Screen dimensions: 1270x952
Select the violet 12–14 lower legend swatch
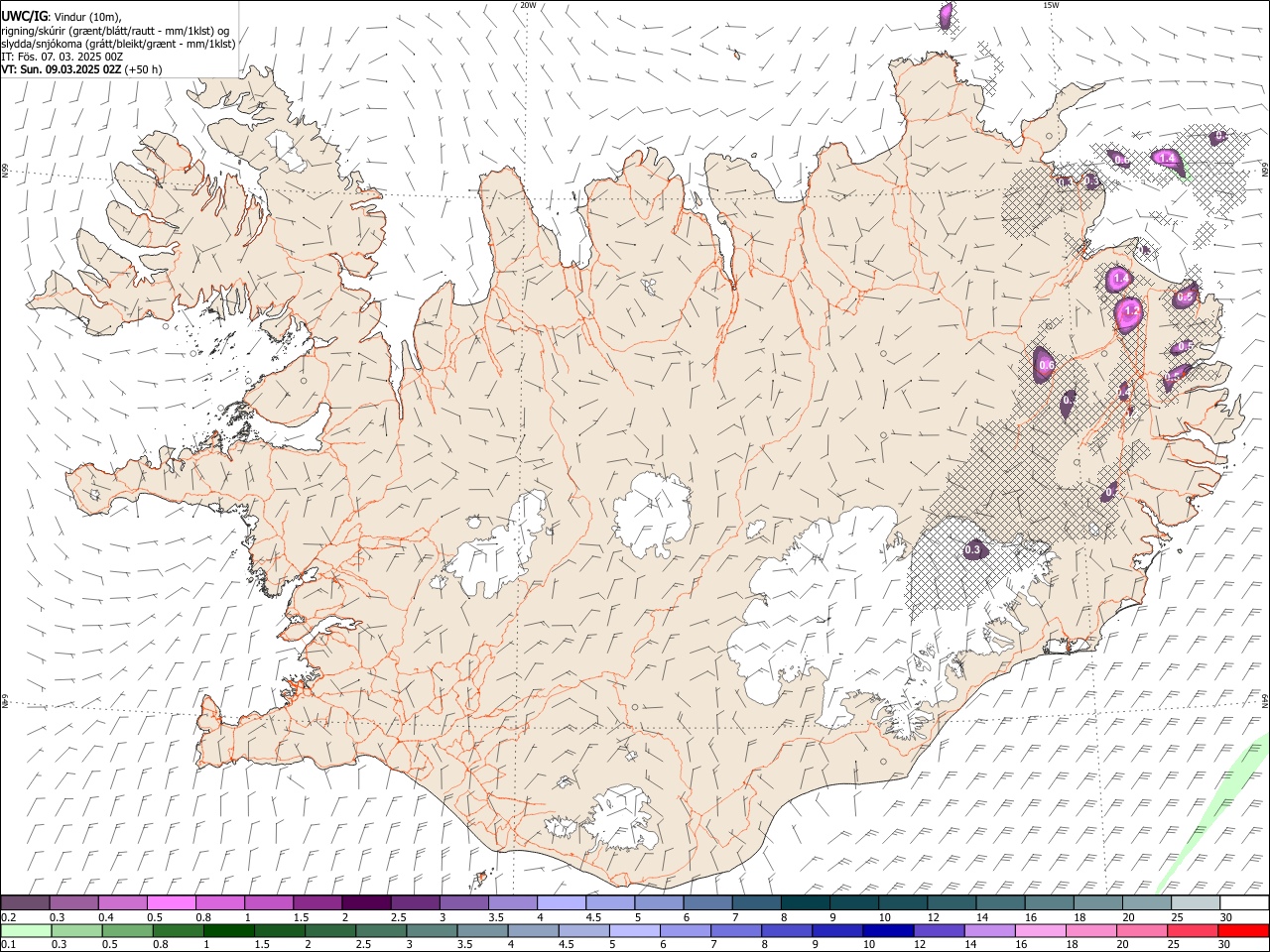point(938,931)
